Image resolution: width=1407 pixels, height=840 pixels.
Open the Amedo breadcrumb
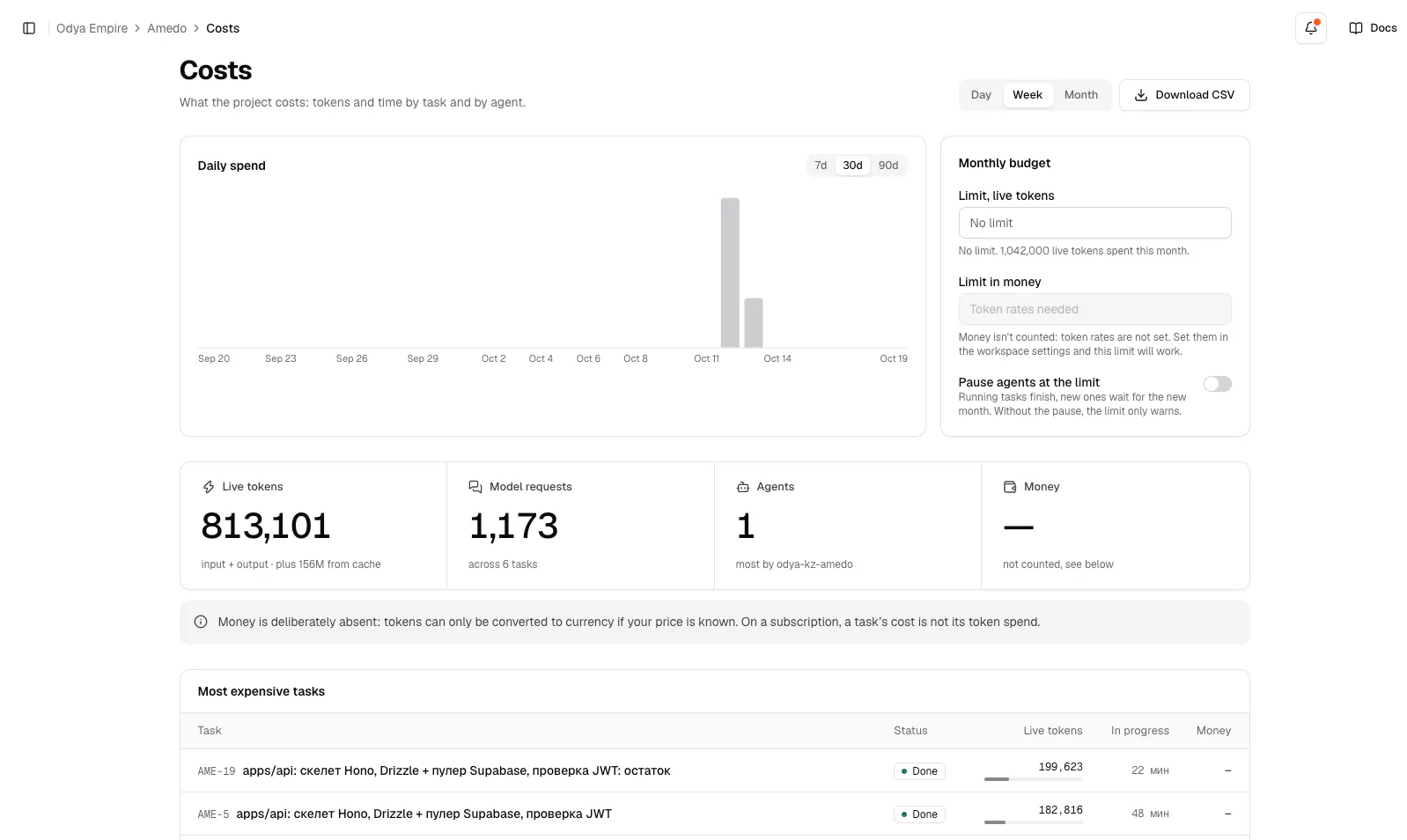(x=166, y=28)
